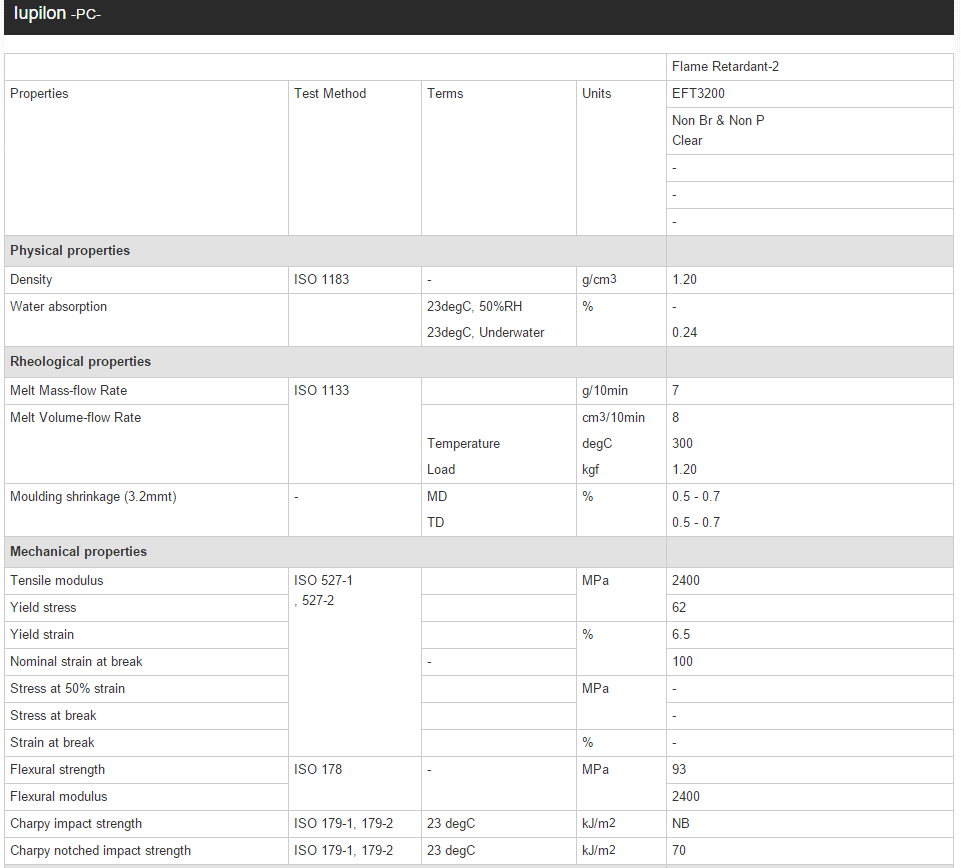The width and height of the screenshot is (961, 868).
Task: Click the Units column header
Action: [596, 94]
